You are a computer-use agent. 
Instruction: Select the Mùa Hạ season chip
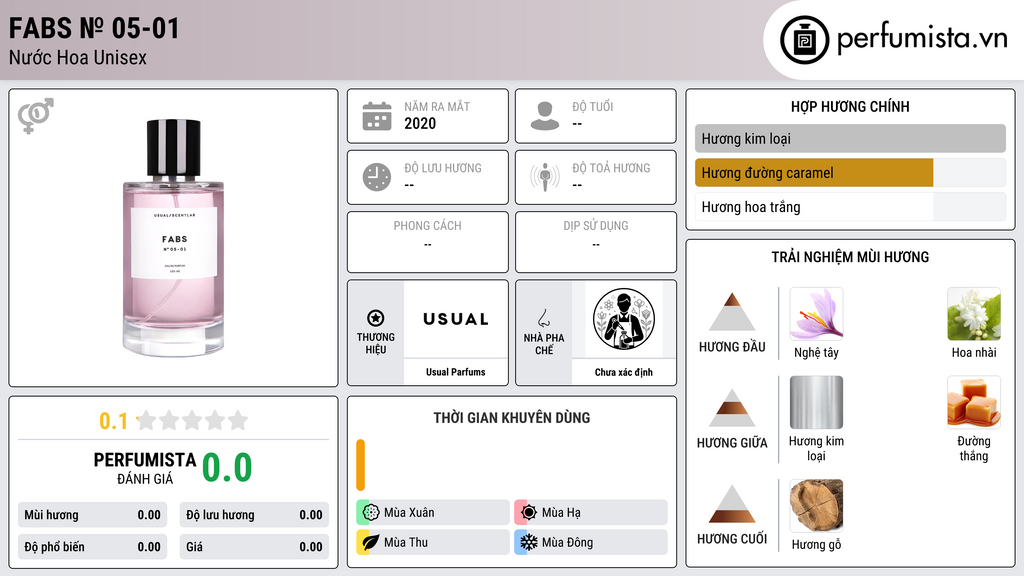pyautogui.click(x=591, y=513)
